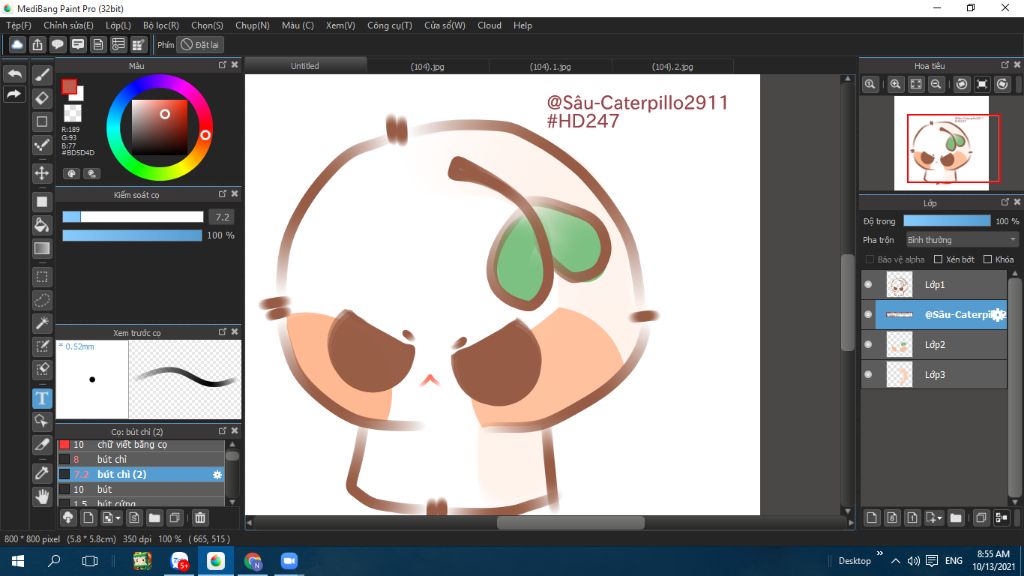Delete brush with trash icon
Image resolution: width=1024 pixels, height=576 pixels.
[x=200, y=518]
